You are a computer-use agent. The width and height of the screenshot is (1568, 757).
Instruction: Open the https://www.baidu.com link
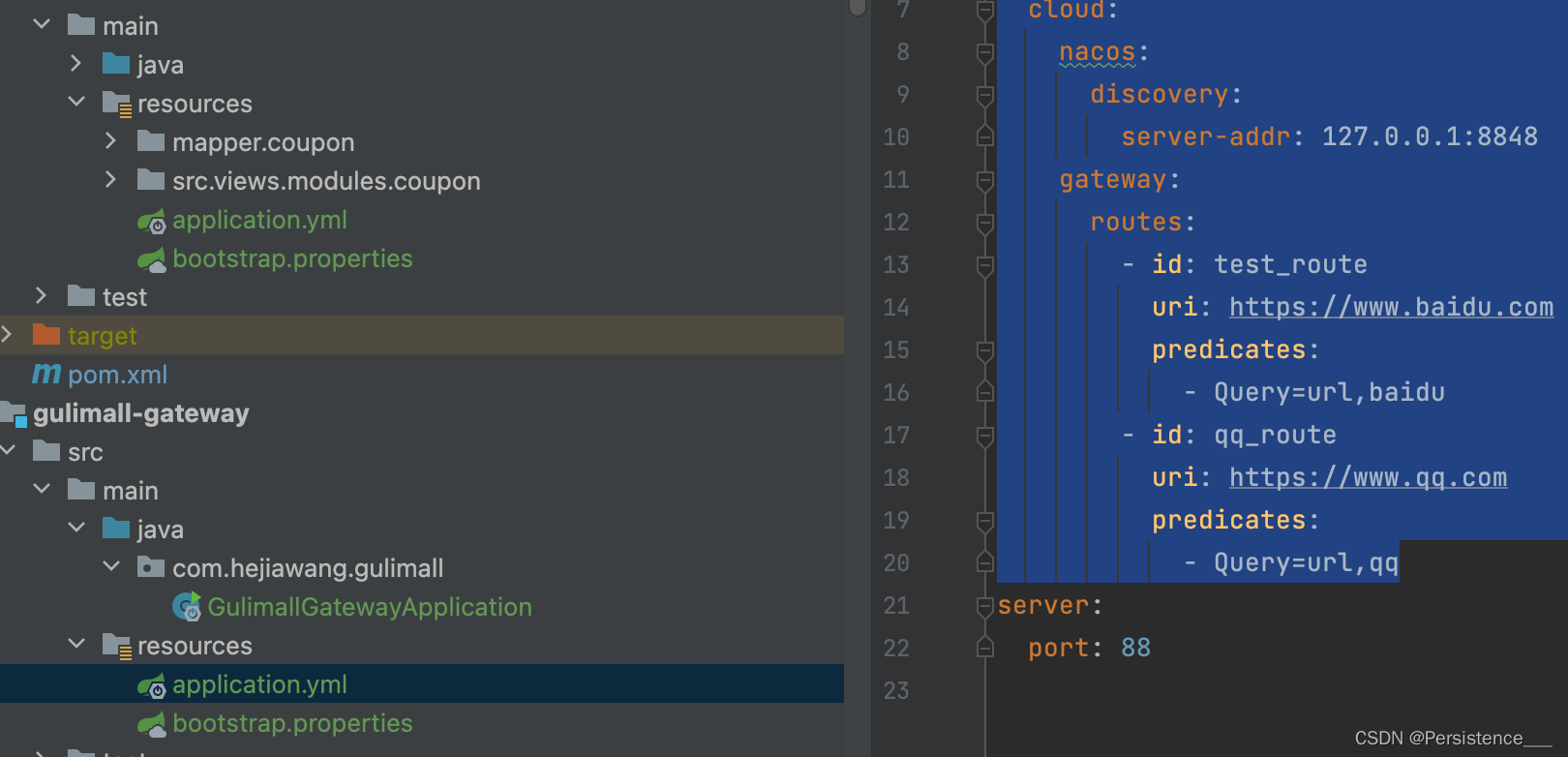pos(1391,307)
